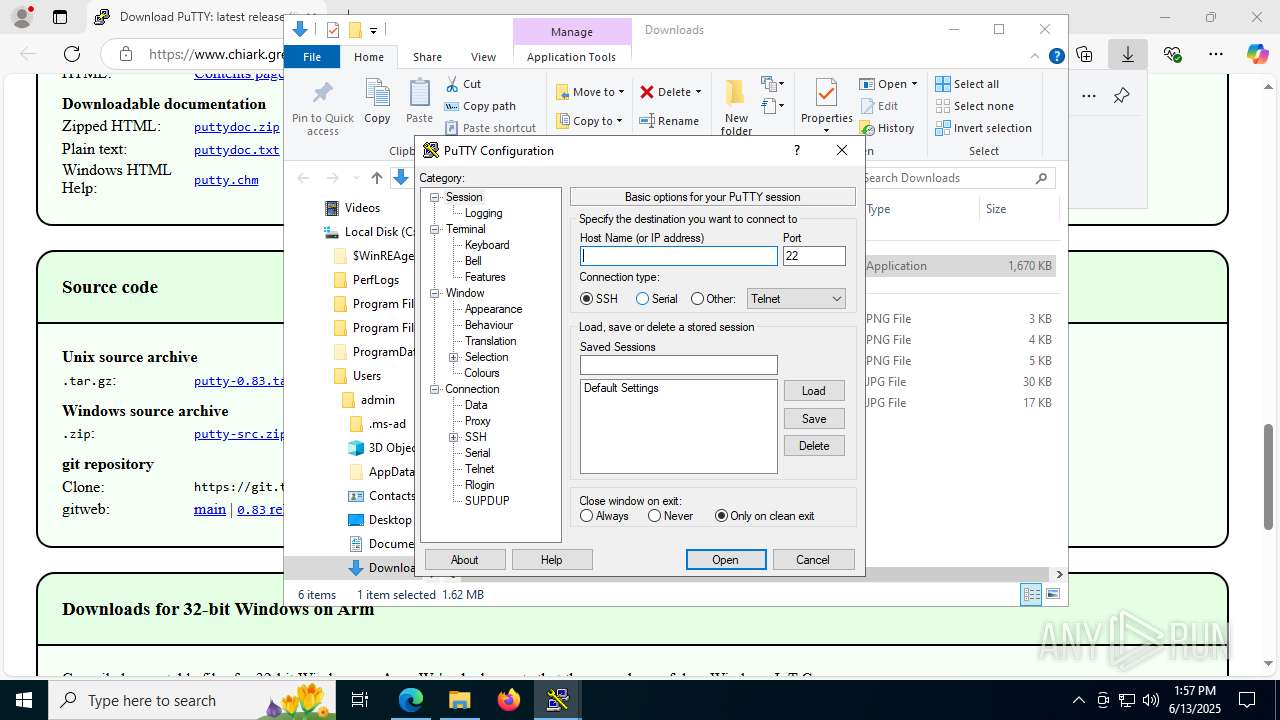Switch to the Share ribbon tab
Image resolution: width=1280 pixels, height=720 pixels.
pos(427,57)
